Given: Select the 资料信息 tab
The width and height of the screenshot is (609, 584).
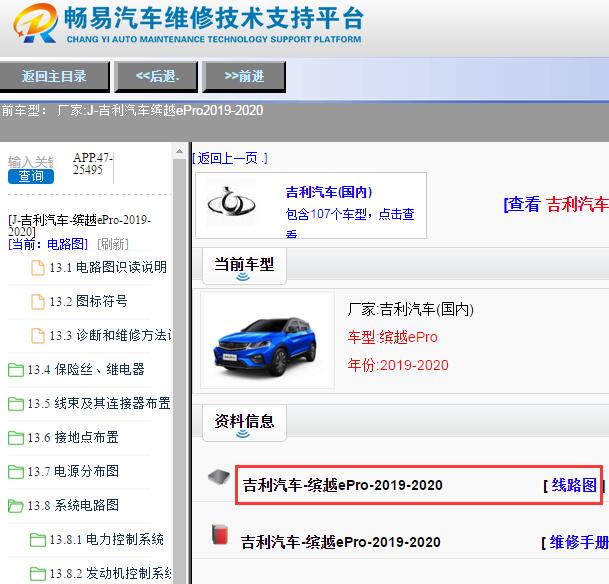Looking at the screenshot, I should (x=244, y=422).
